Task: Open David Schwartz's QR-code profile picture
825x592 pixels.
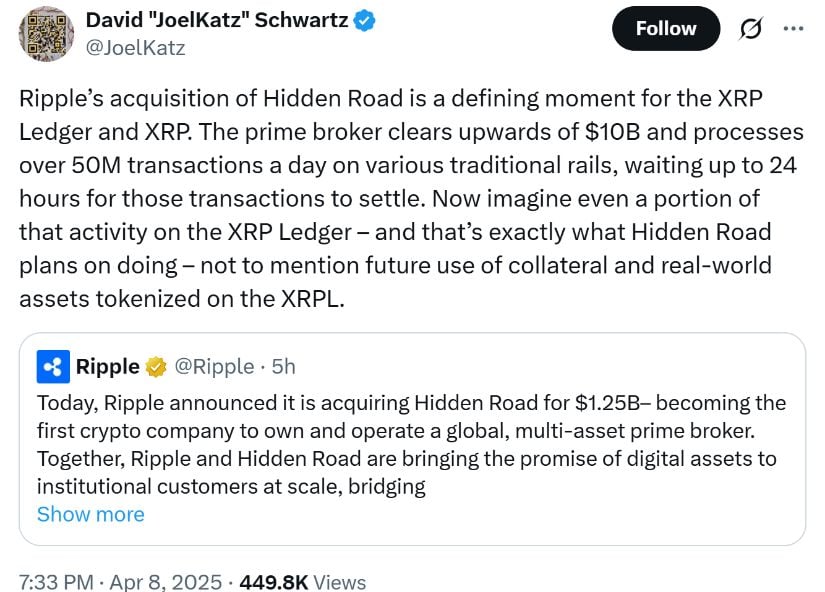Action: (x=46, y=36)
